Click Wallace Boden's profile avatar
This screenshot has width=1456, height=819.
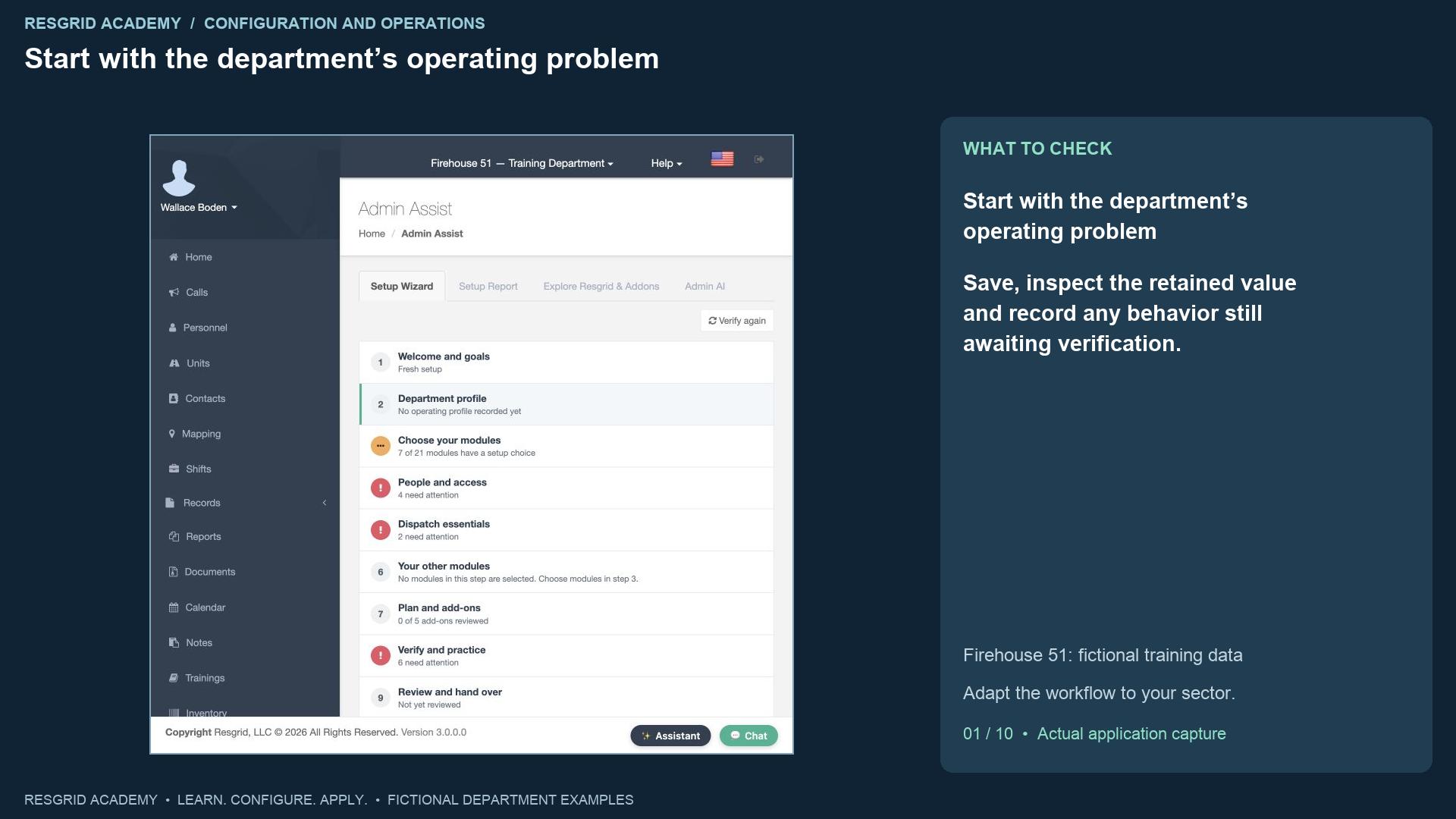[x=179, y=177]
